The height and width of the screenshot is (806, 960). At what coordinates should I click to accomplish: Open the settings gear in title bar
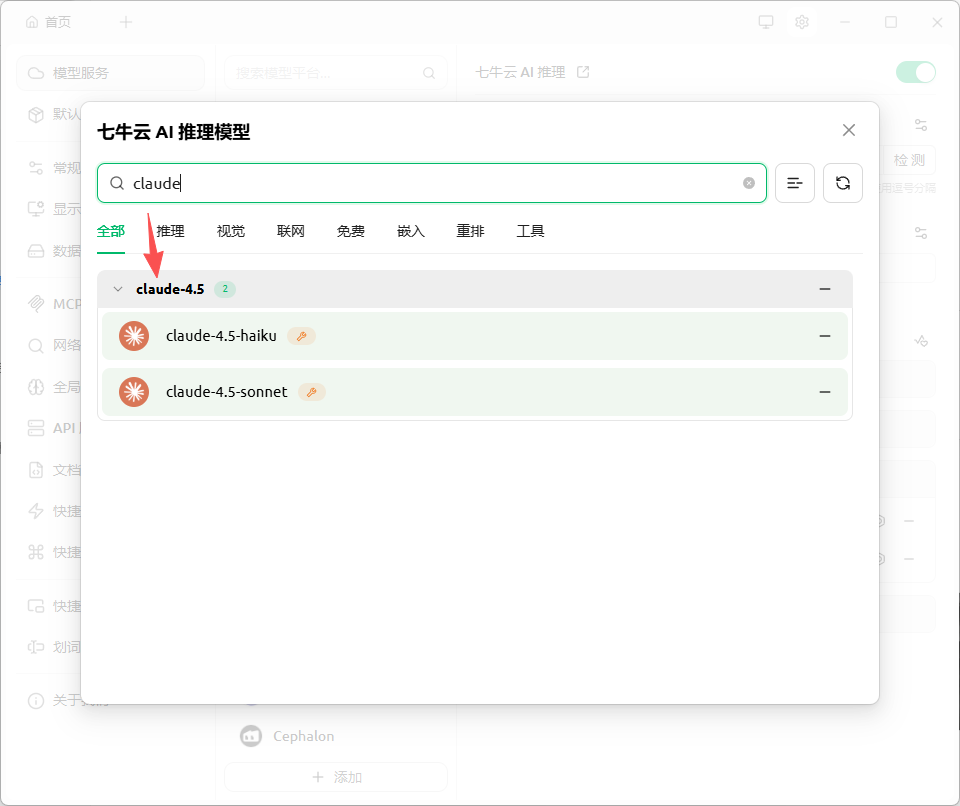click(802, 22)
